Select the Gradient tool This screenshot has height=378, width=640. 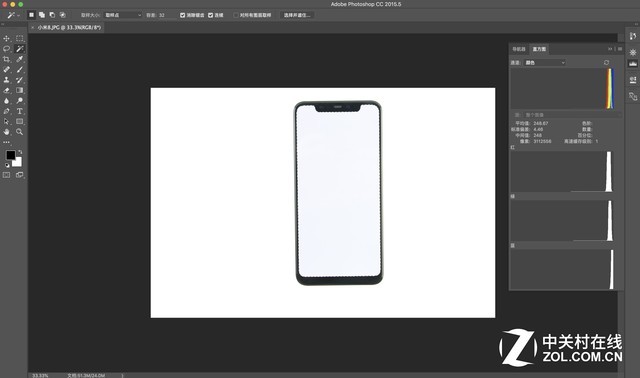(x=19, y=90)
